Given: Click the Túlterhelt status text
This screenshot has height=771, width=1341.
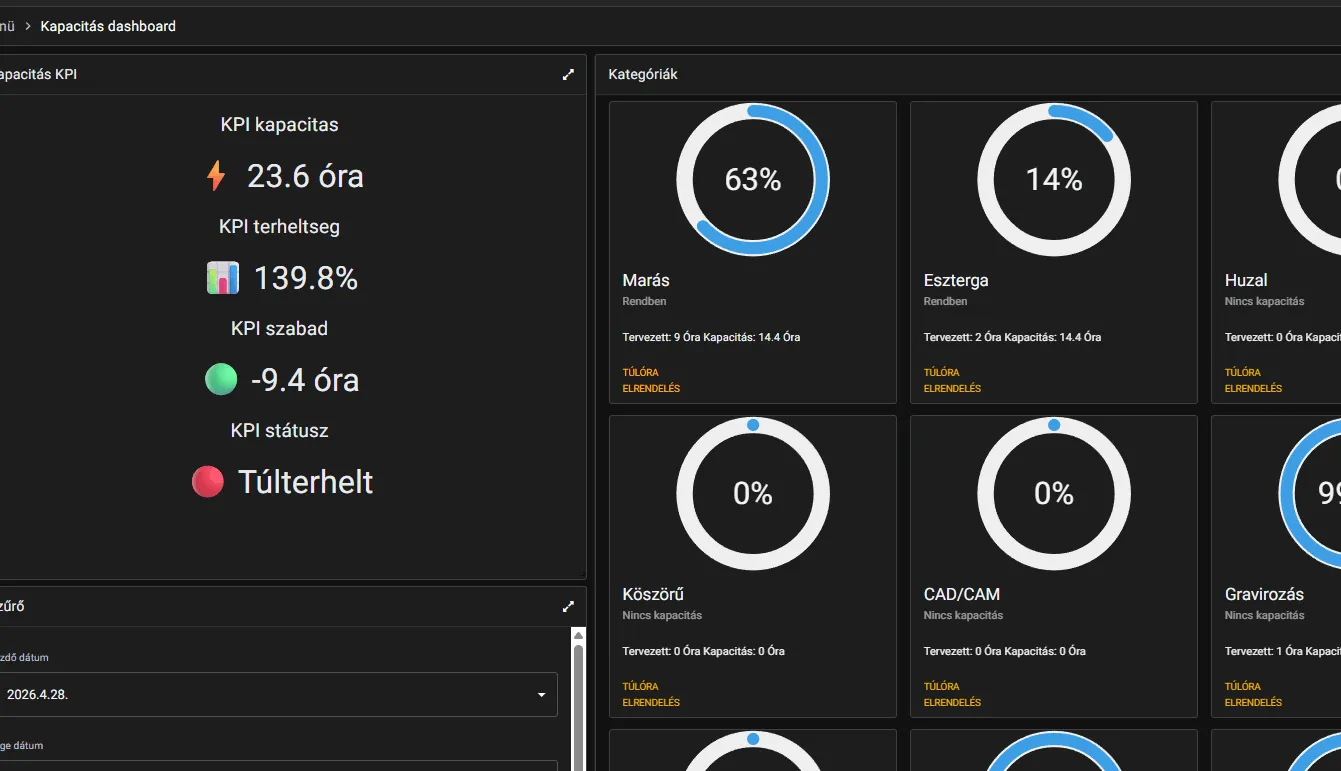Looking at the screenshot, I should [x=306, y=482].
